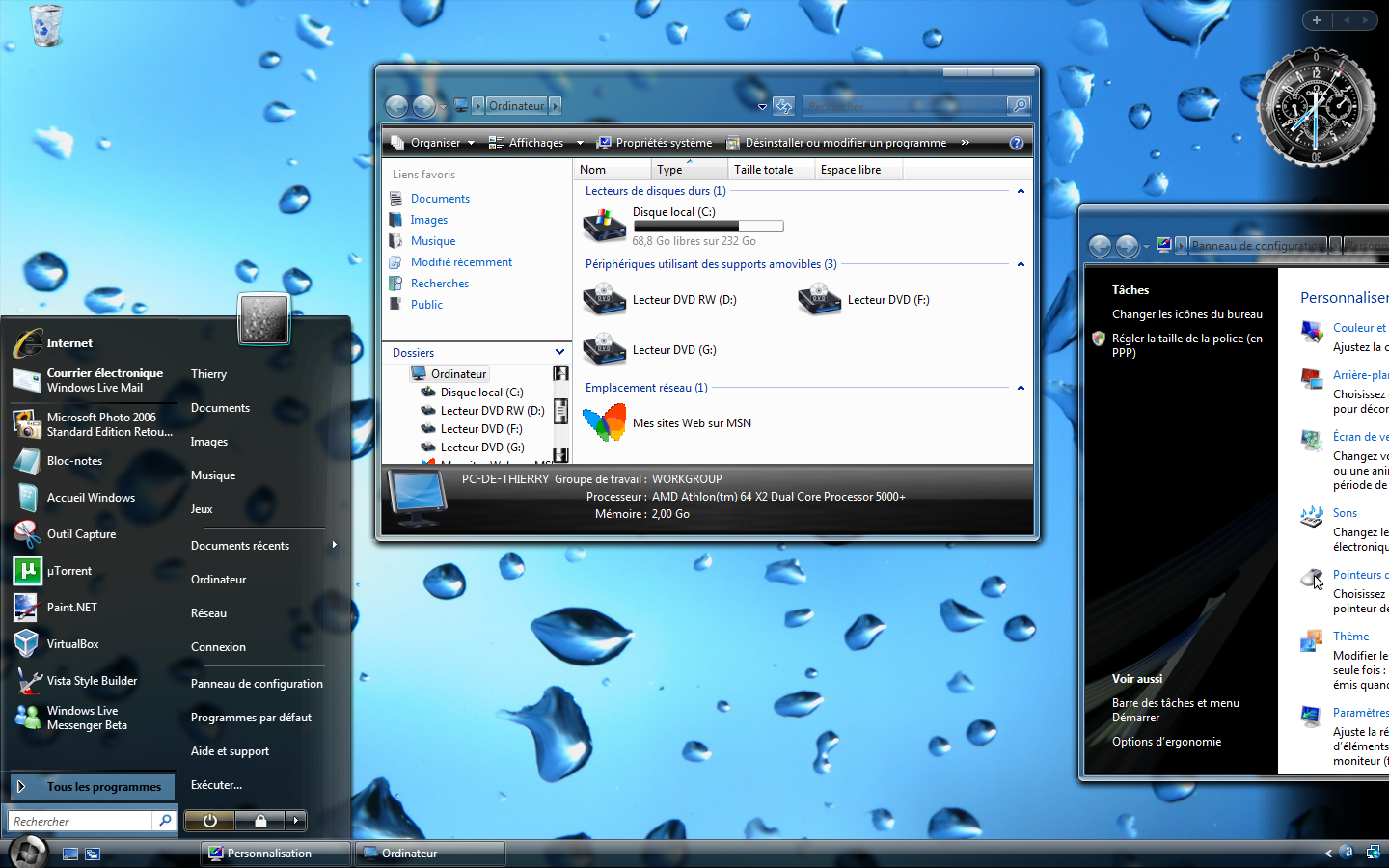Open the Affichages dropdown arrow
The width and height of the screenshot is (1389, 868).
(580, 143)
